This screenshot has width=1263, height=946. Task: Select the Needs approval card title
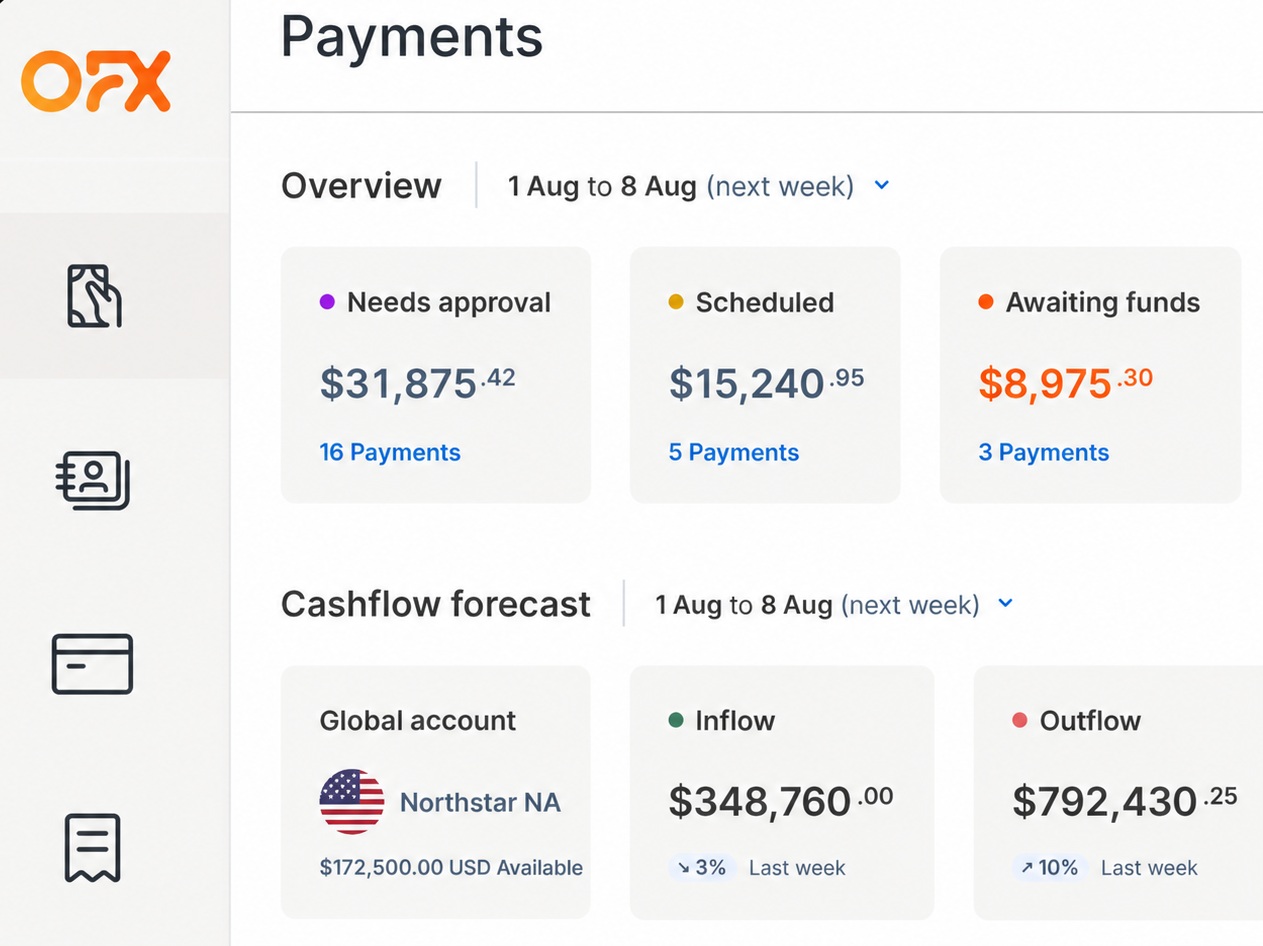449,302
